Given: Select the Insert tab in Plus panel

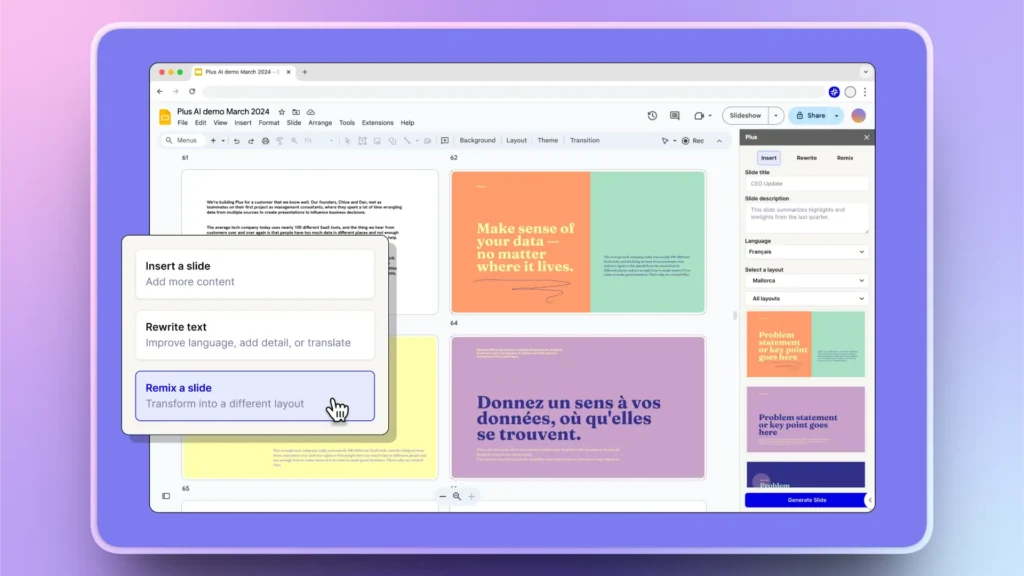Looking at the screenshot, I should click(769, 158).
